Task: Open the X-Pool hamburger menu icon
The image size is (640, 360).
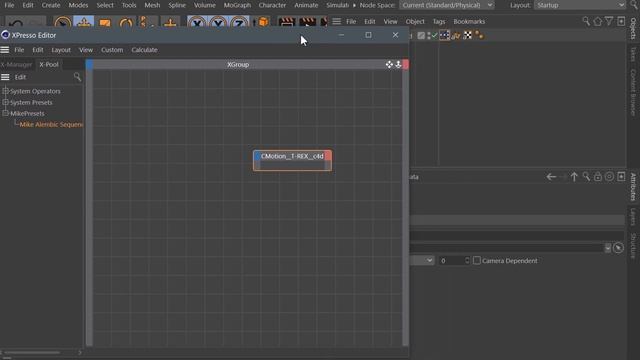Action: 5,77
